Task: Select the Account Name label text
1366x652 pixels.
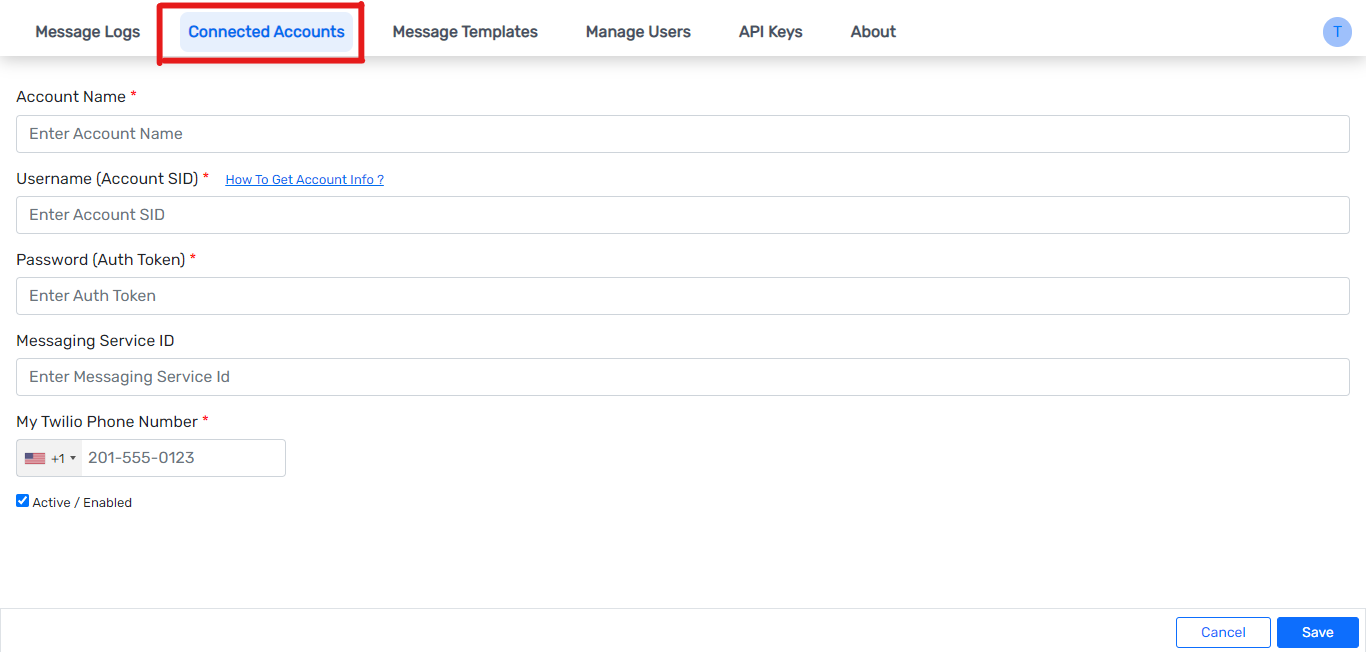Action: pos(71,97)
